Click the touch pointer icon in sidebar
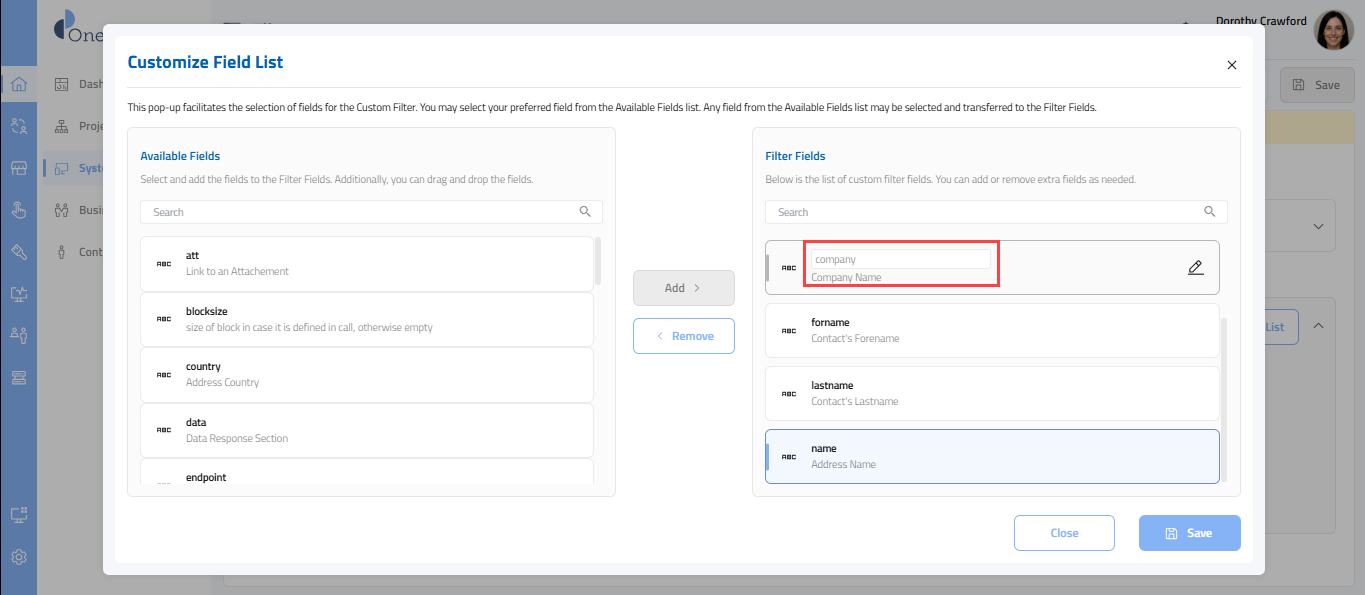This screenshot has height=595, width=1365. [18, 210]
